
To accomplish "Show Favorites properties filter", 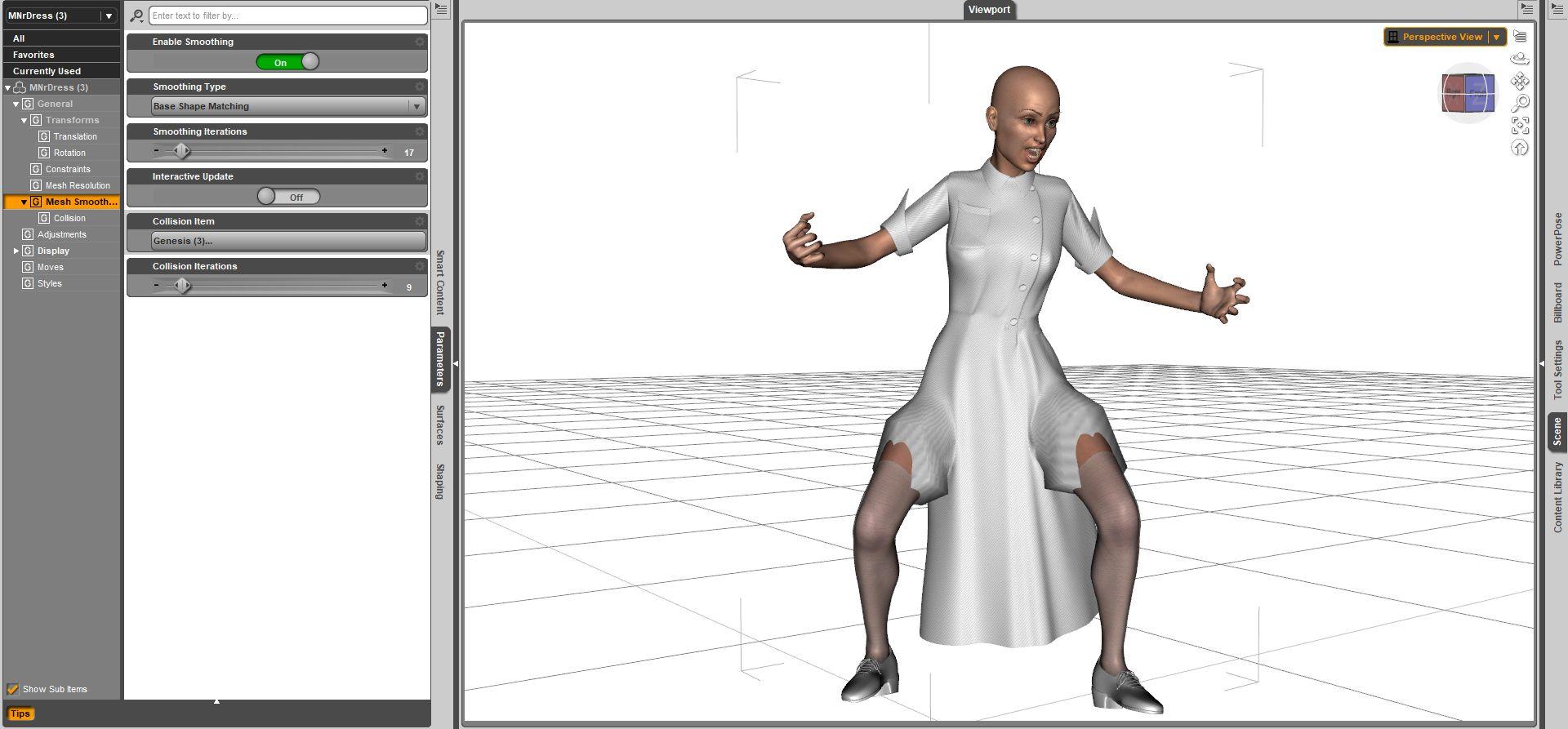I will click(x=61, y=55).
